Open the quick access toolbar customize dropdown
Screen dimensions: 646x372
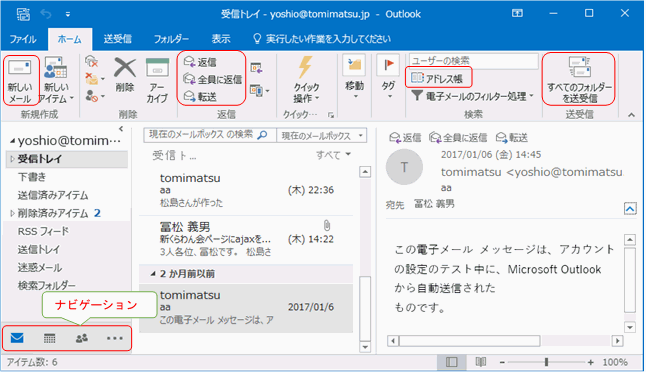tap(68, 14)
